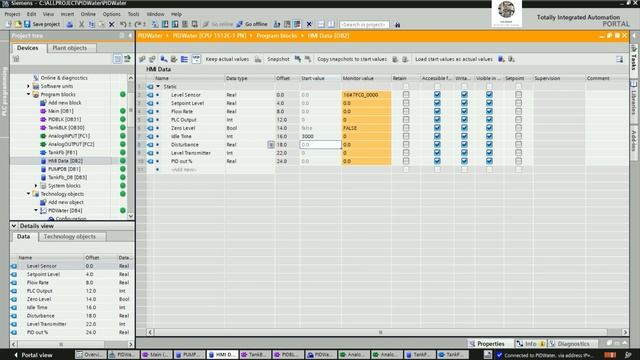The image size is (640, 360).
Task: Click the Program blocks breadcrumb
Action: click(276, 36)
